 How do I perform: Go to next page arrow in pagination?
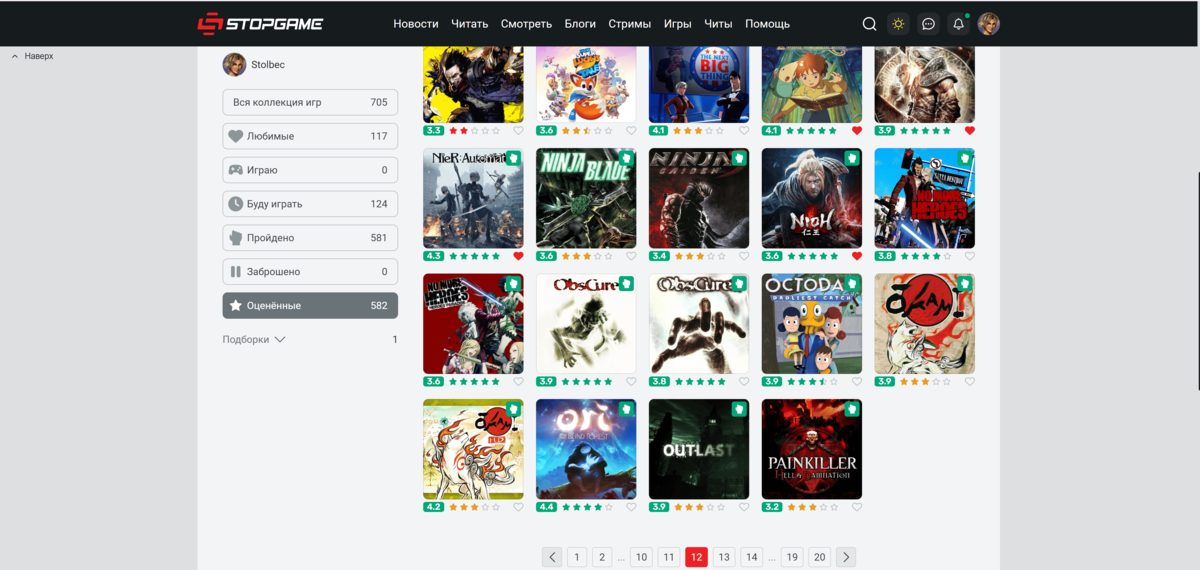[846, 557]
